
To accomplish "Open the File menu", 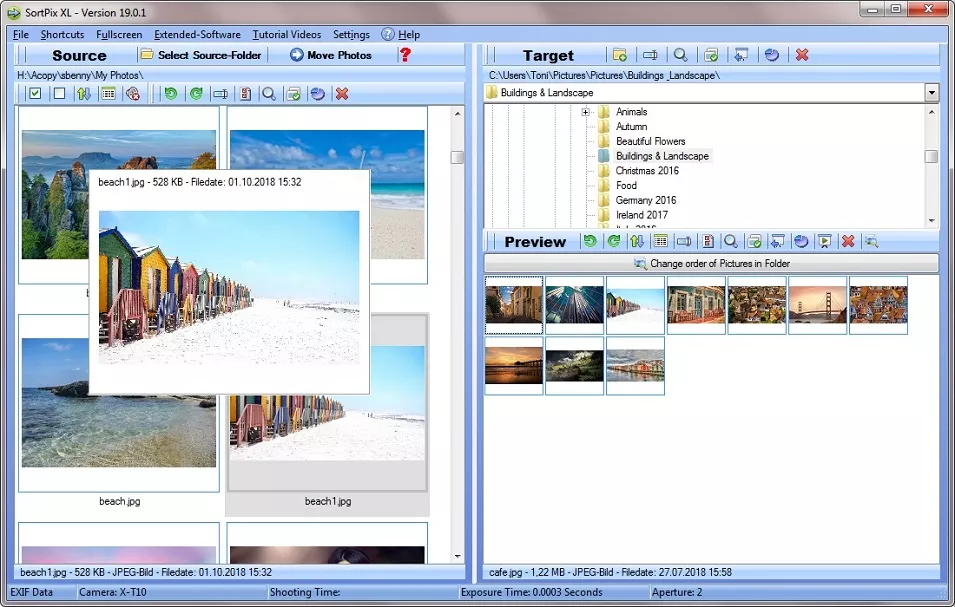I will (x=21, y=35).
